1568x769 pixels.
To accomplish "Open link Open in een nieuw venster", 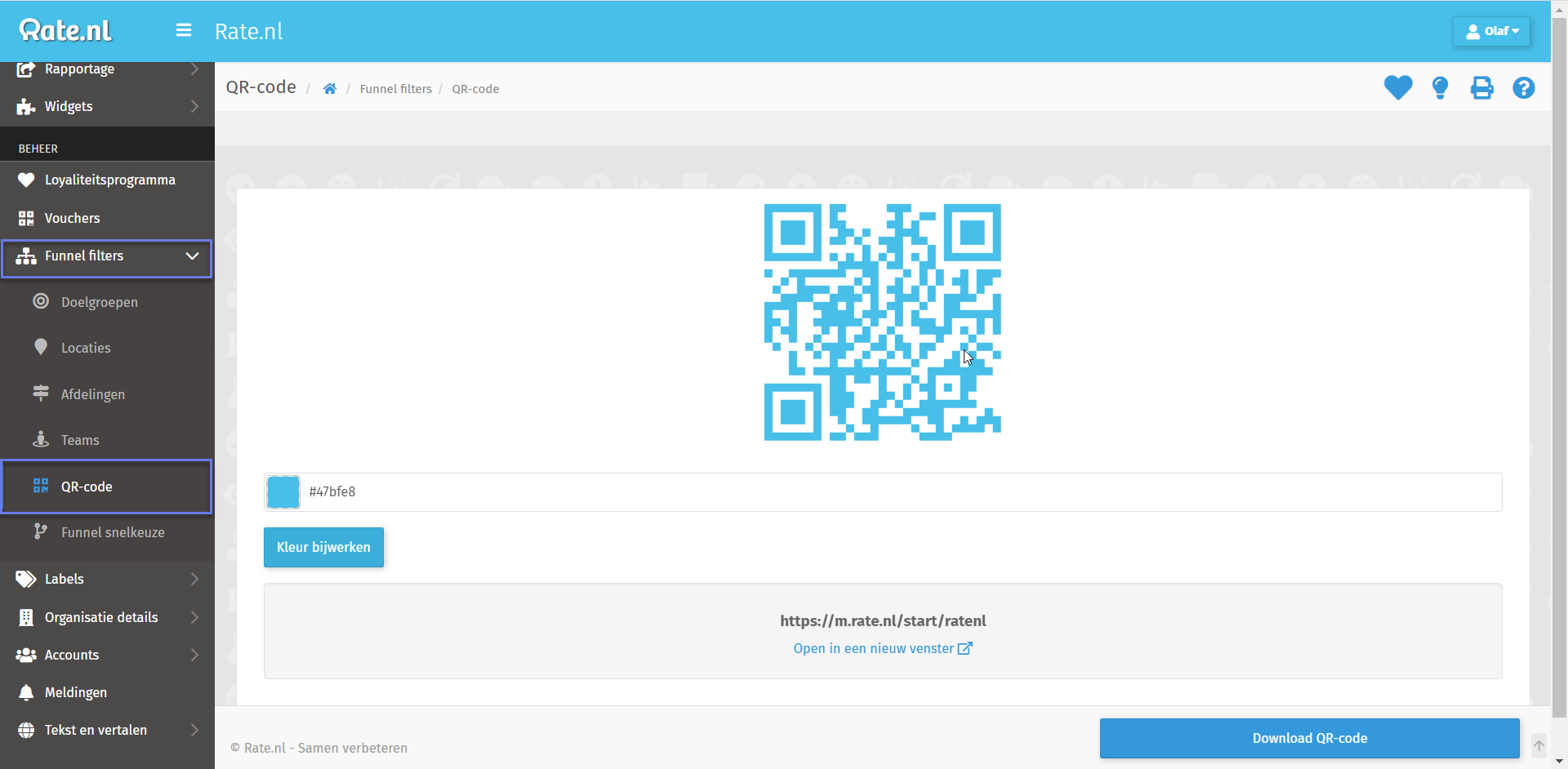I will (882, 648).
